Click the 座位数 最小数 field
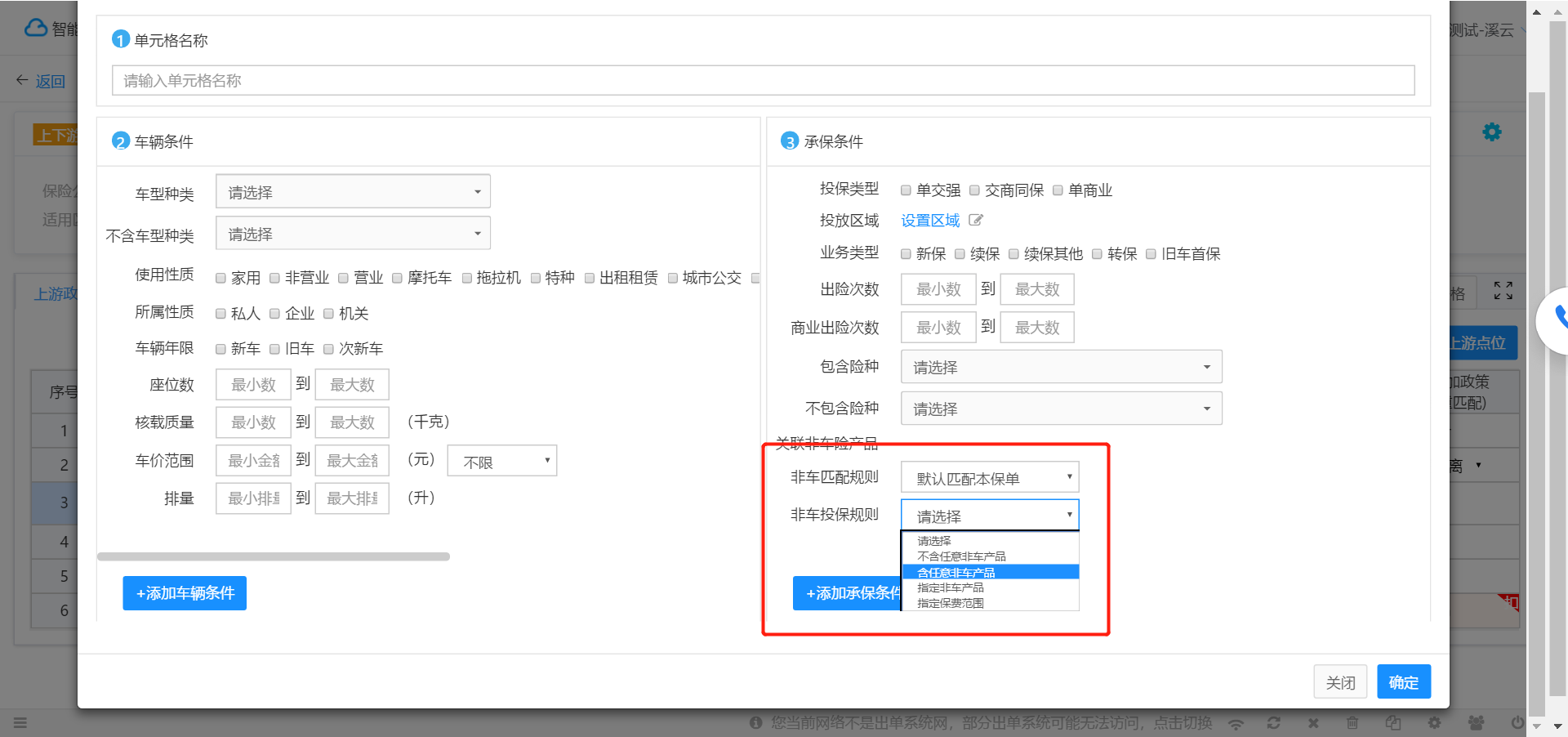 (253, 385)
